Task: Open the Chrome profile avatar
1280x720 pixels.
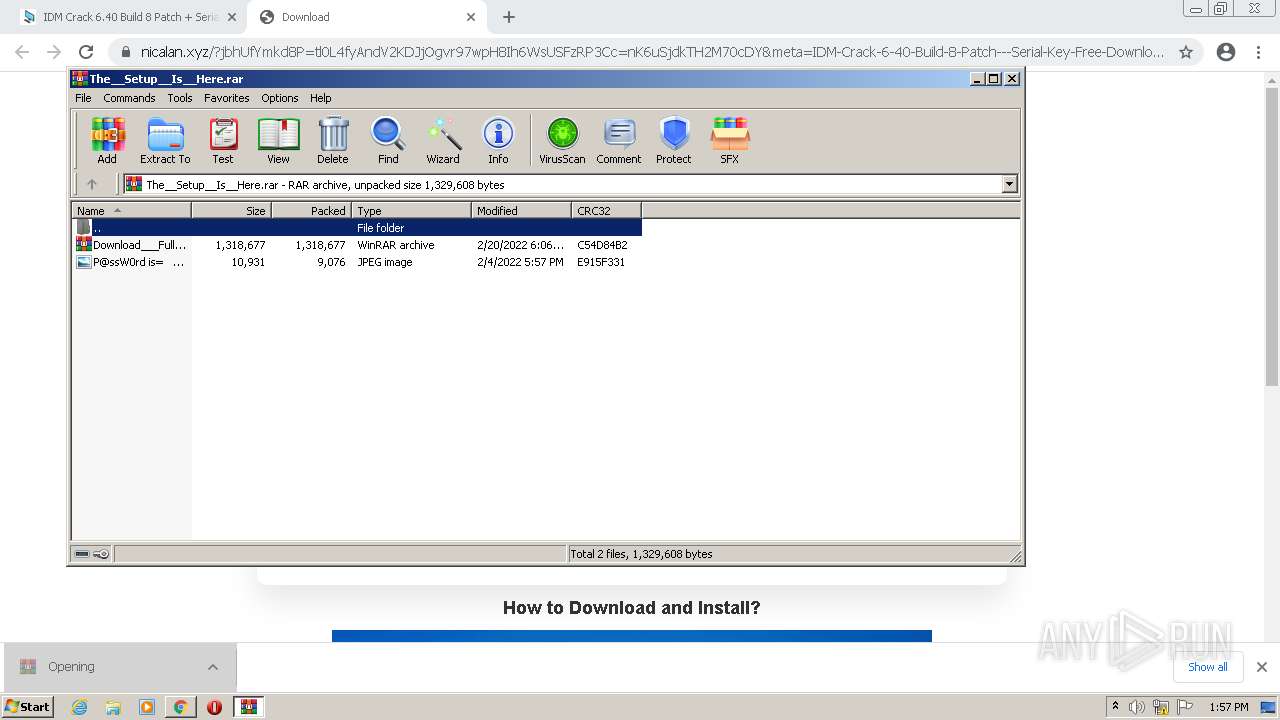Action: tap(1226, 52)
